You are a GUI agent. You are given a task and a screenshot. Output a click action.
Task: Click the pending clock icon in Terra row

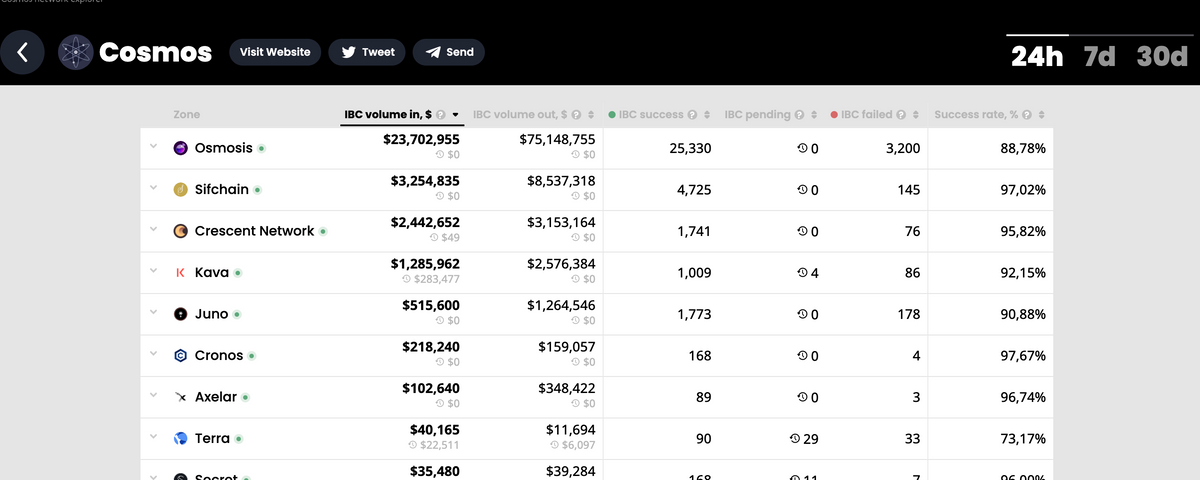(795, 439)
